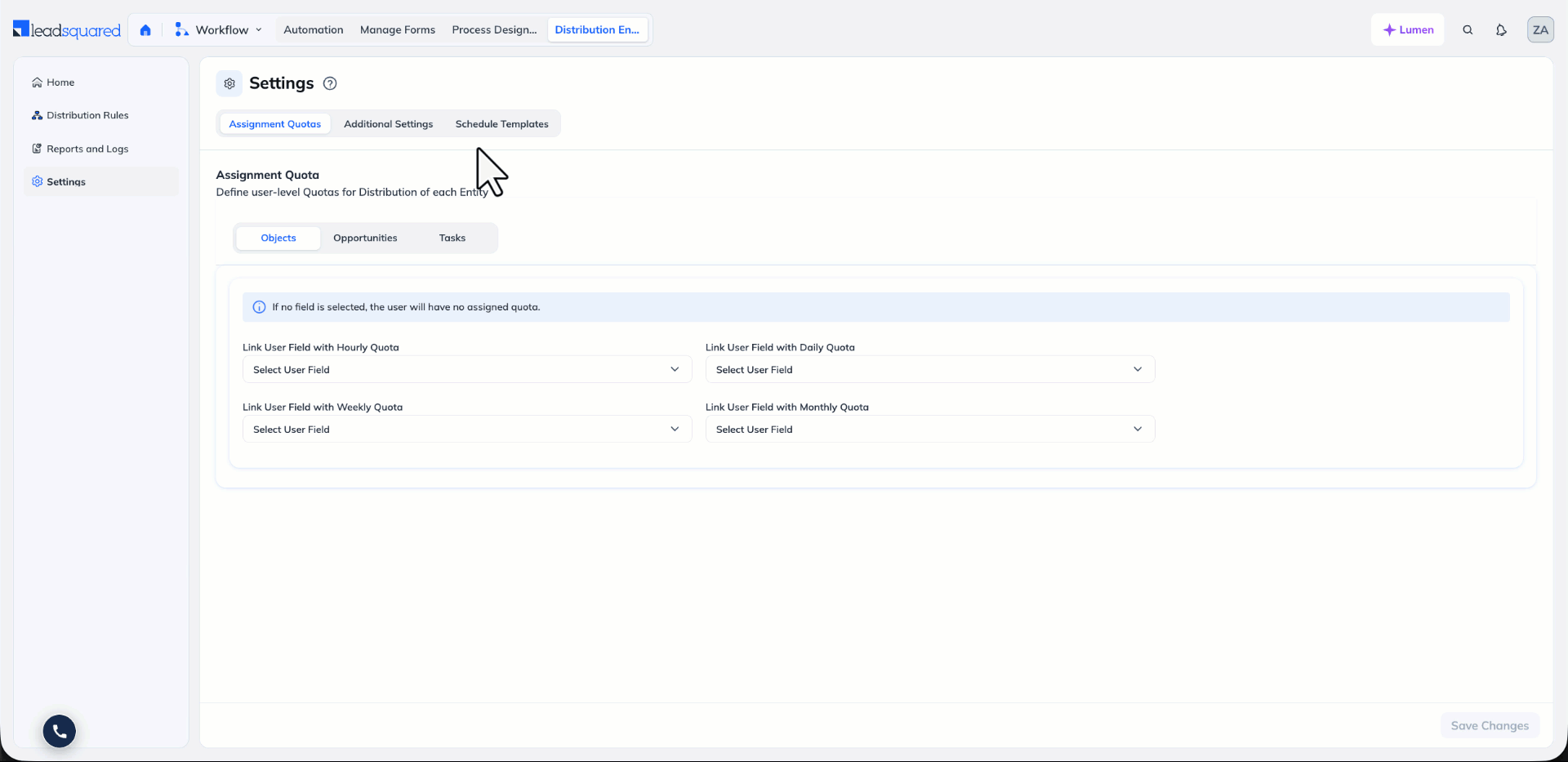
Task: Open the ZA user avatar menu
Action: pyautogui.click(x=1540, y=30)
